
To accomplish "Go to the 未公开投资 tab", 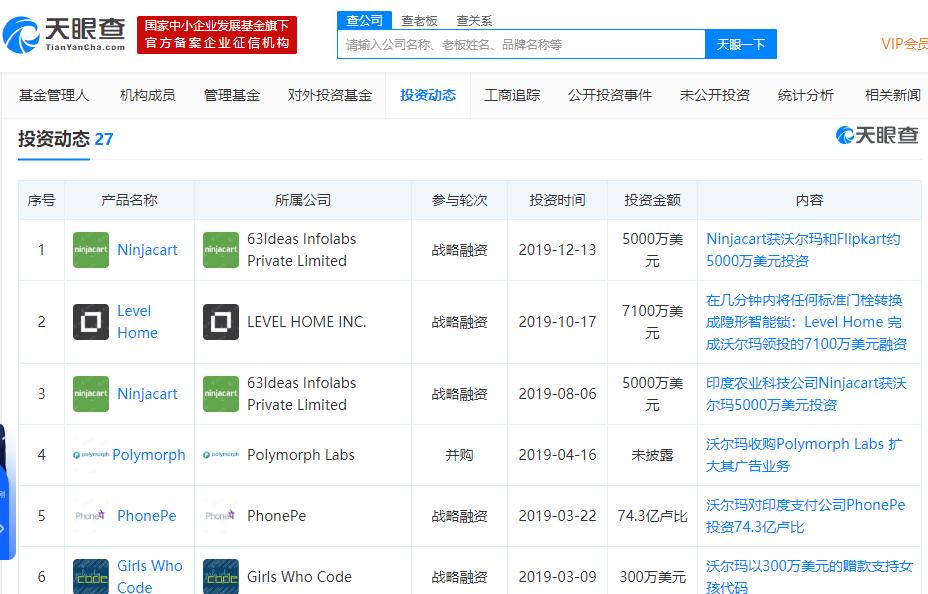I will tap(715, 95).
